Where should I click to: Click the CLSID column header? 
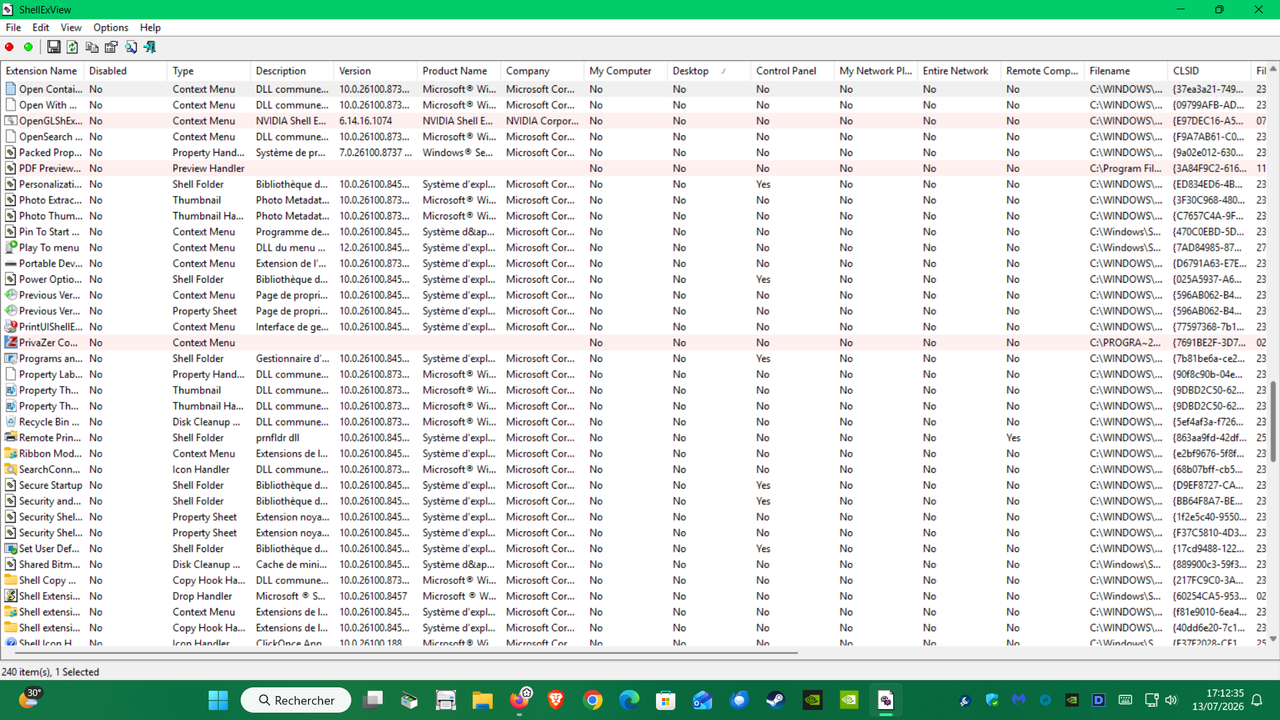point(1209,71)
